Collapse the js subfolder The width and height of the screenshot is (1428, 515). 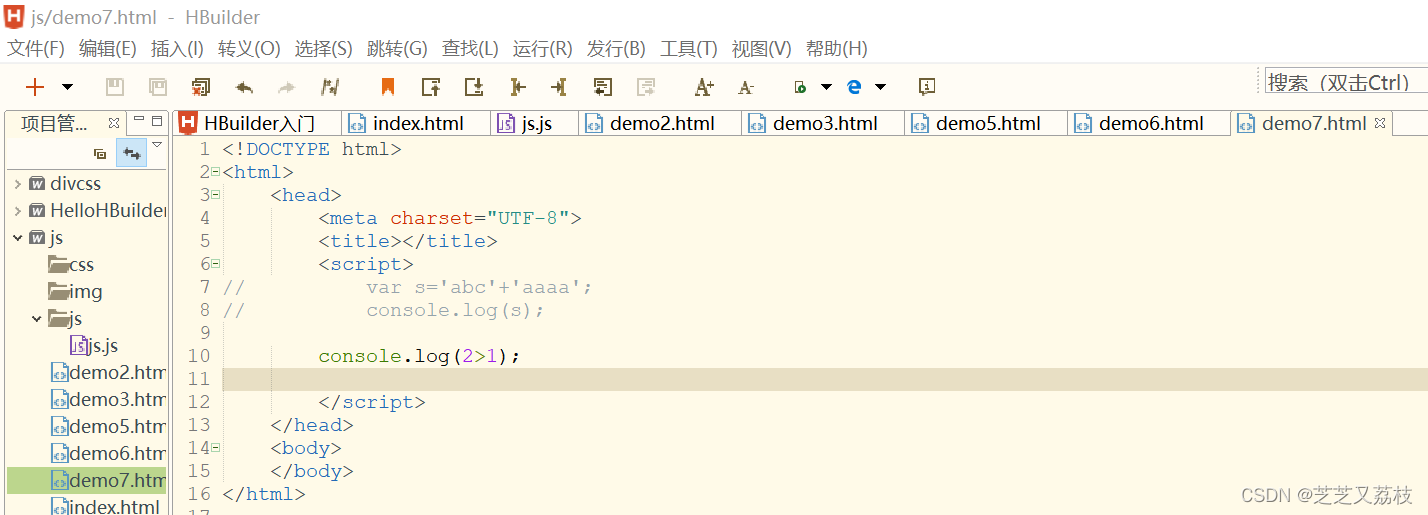coord(37,319)
